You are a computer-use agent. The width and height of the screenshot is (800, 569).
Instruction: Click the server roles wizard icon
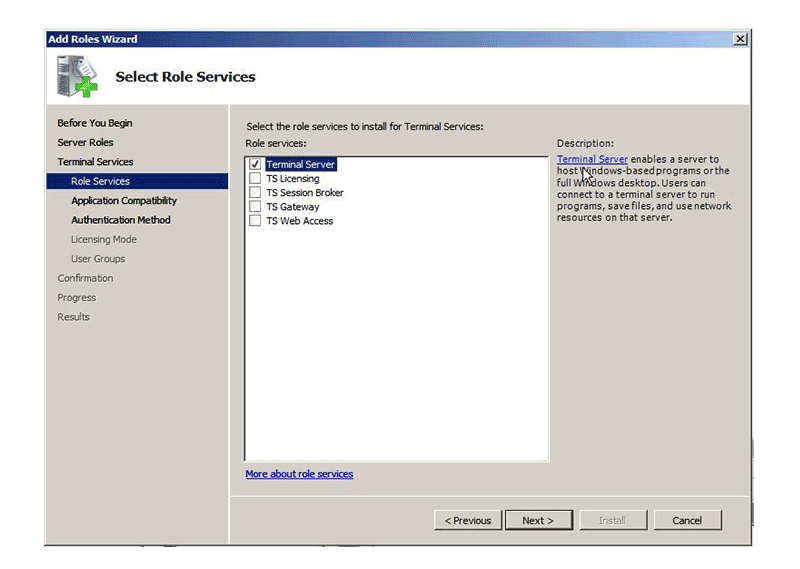point(77,76)
